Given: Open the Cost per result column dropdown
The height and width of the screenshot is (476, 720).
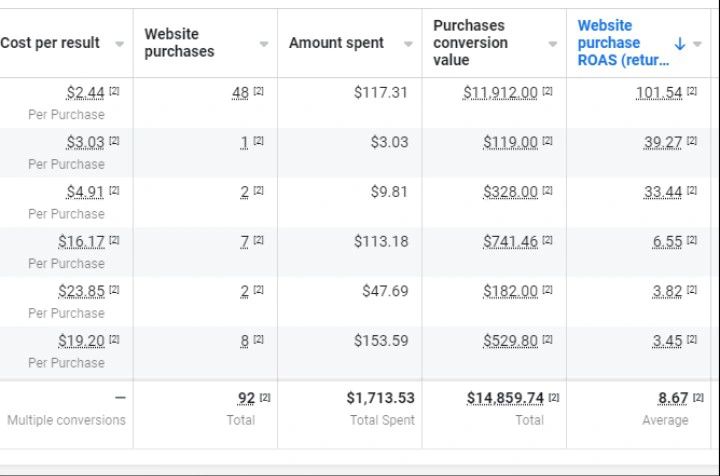Looking at the screenshot, I should [120, 44].
